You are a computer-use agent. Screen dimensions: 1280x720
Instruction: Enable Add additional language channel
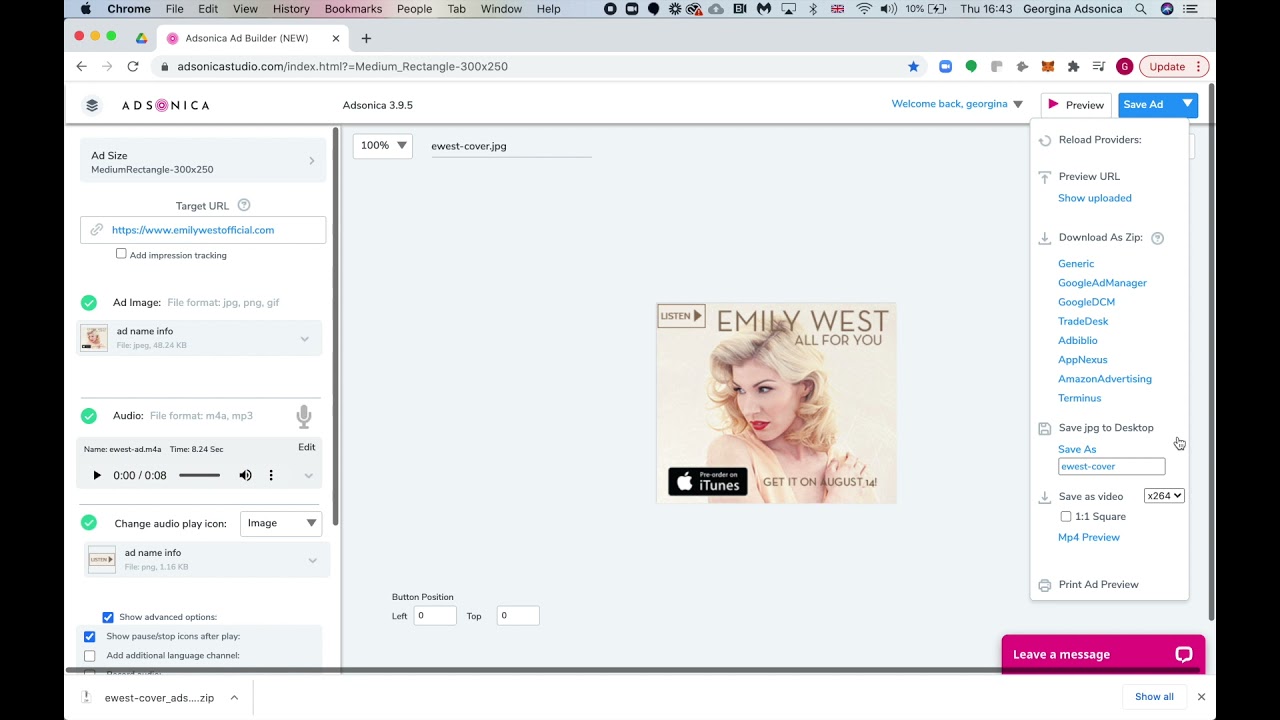89,656
